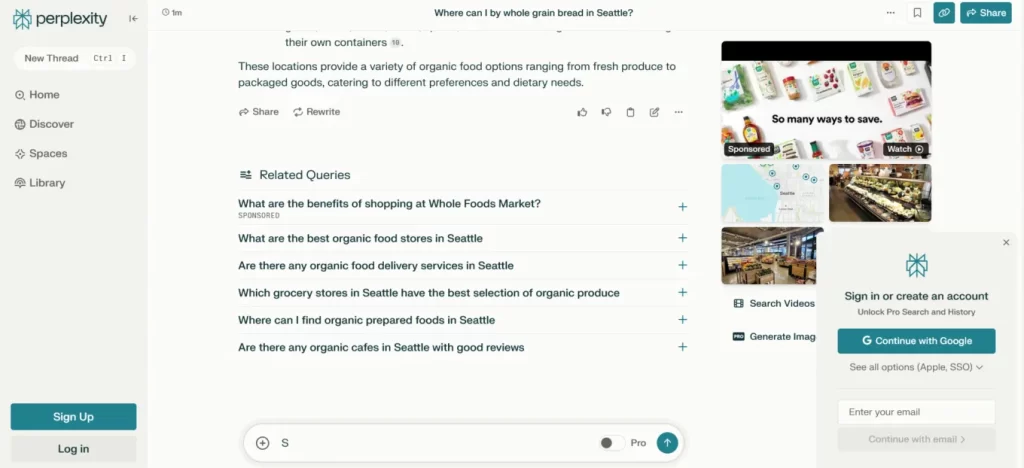Click the edit query pencil icon
The width and height of the screenshot is (1024, 468).
pos(654,112)
